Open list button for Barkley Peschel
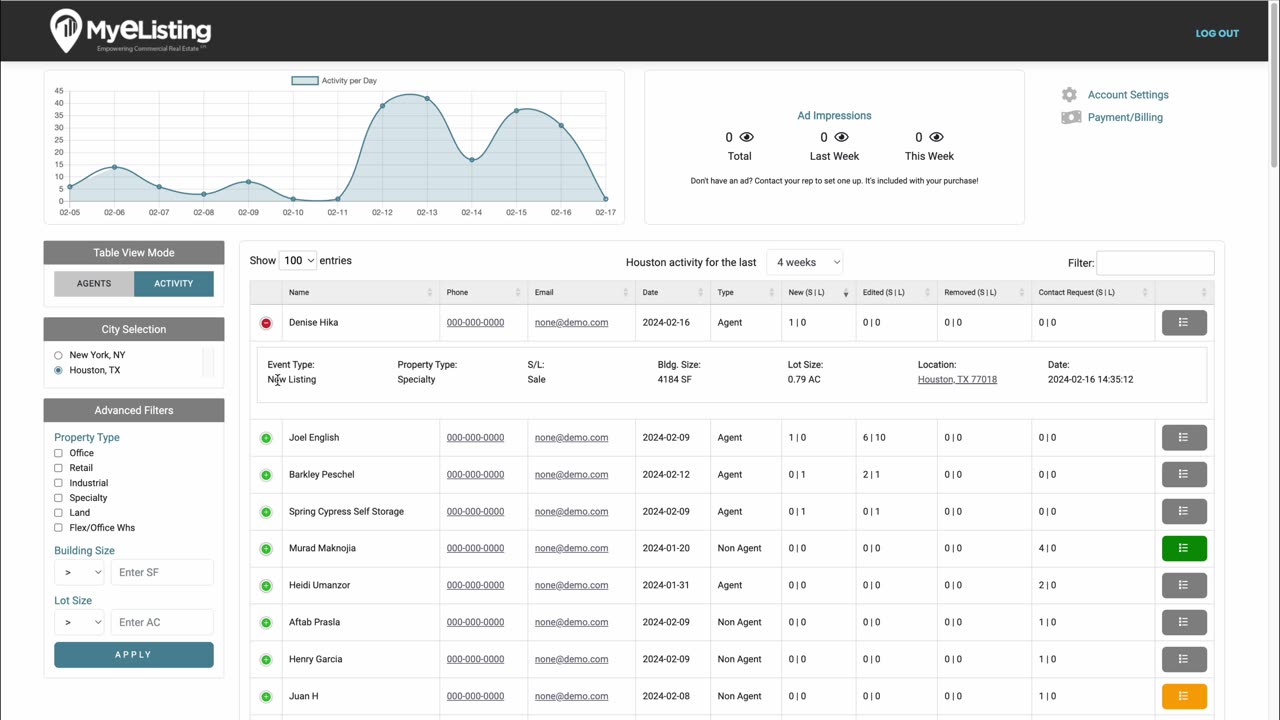The height and width of the screenshot is (720, 1280). (x=1184, y=474)
